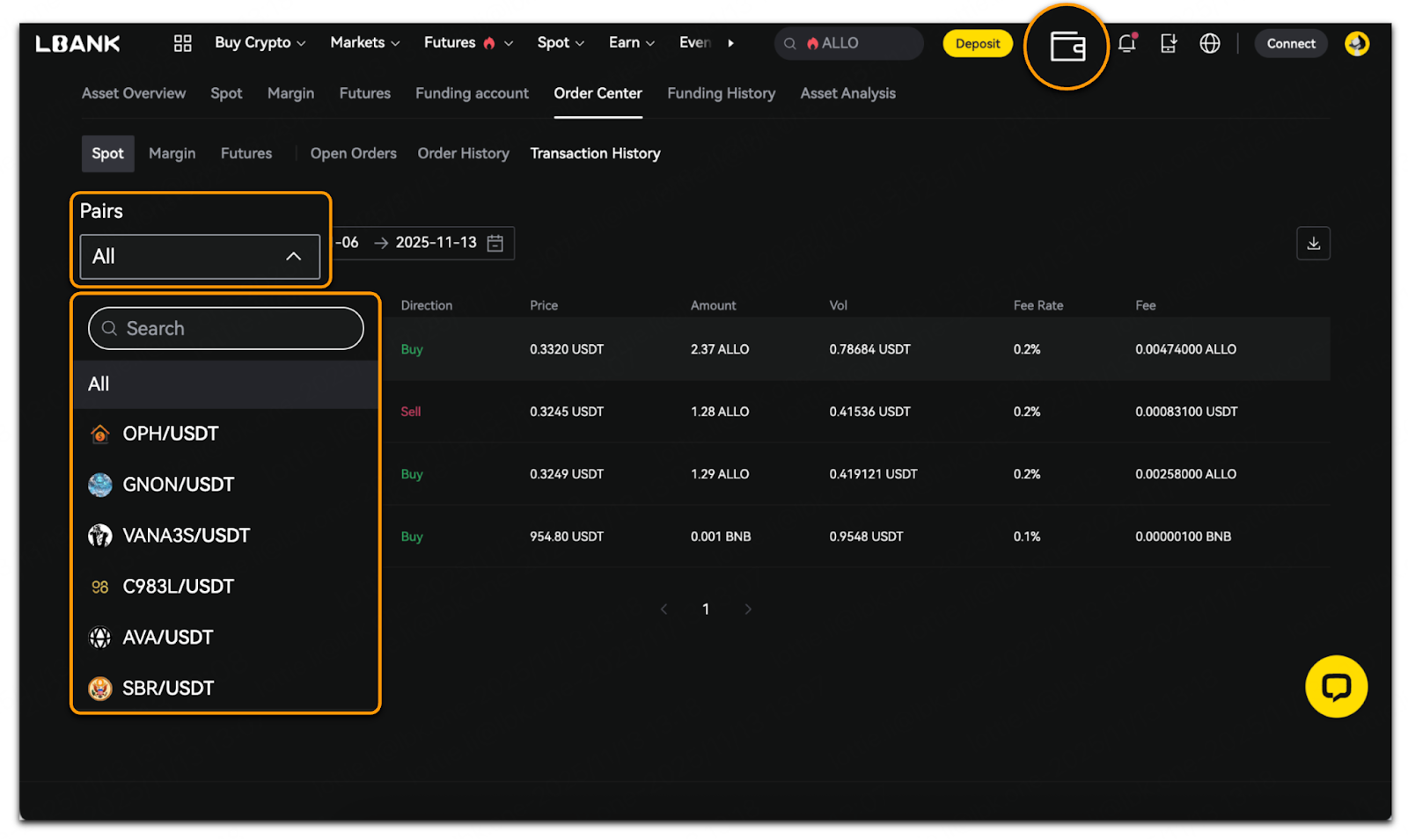Select OPH/USDT from the pairs list
This screenshot has height=840, width=1408.
point(171,434)
